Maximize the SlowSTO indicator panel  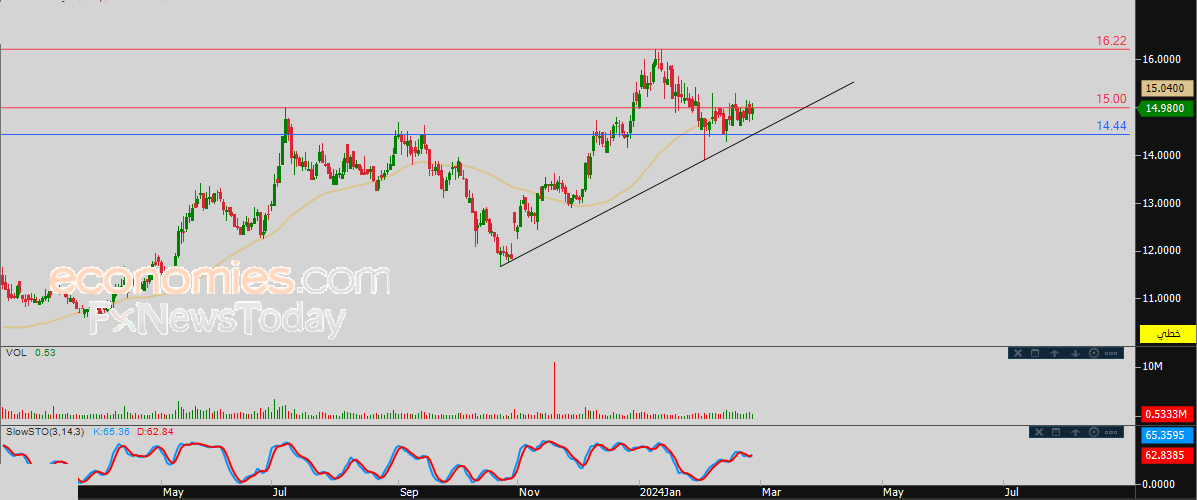tap(1056, 432)
